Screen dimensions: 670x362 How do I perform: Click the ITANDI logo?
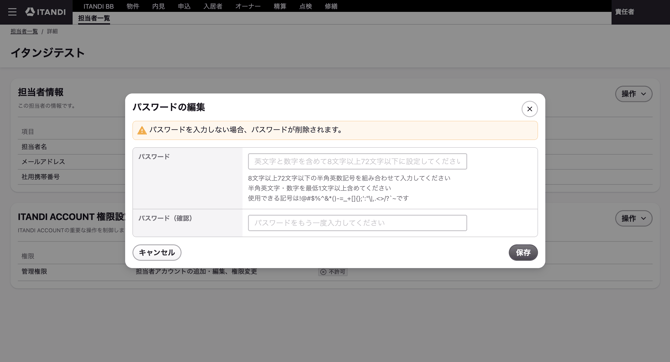pyautogui.click(x=46, y=12)
